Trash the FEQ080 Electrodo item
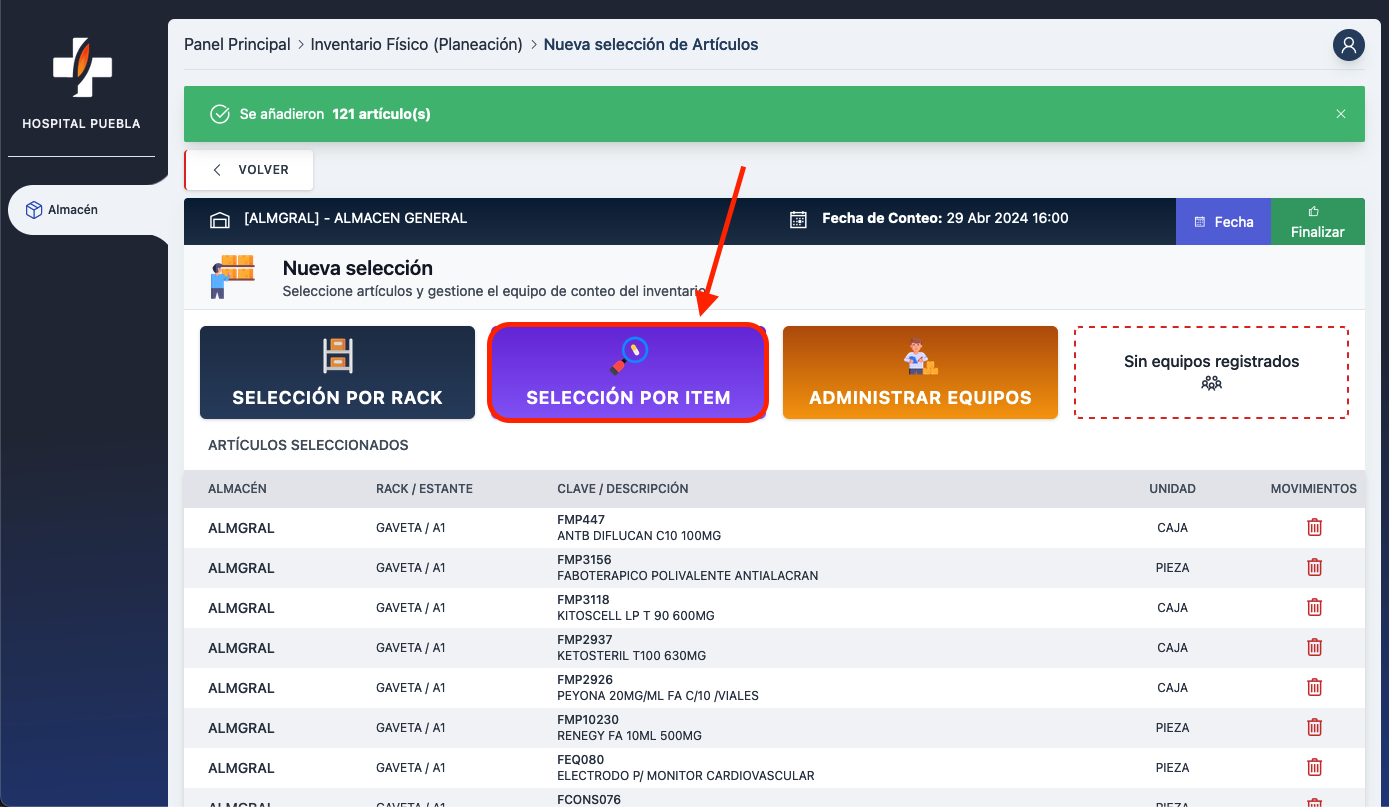The width and height of the screenshot is (1389, 807). click(1314, 767)
